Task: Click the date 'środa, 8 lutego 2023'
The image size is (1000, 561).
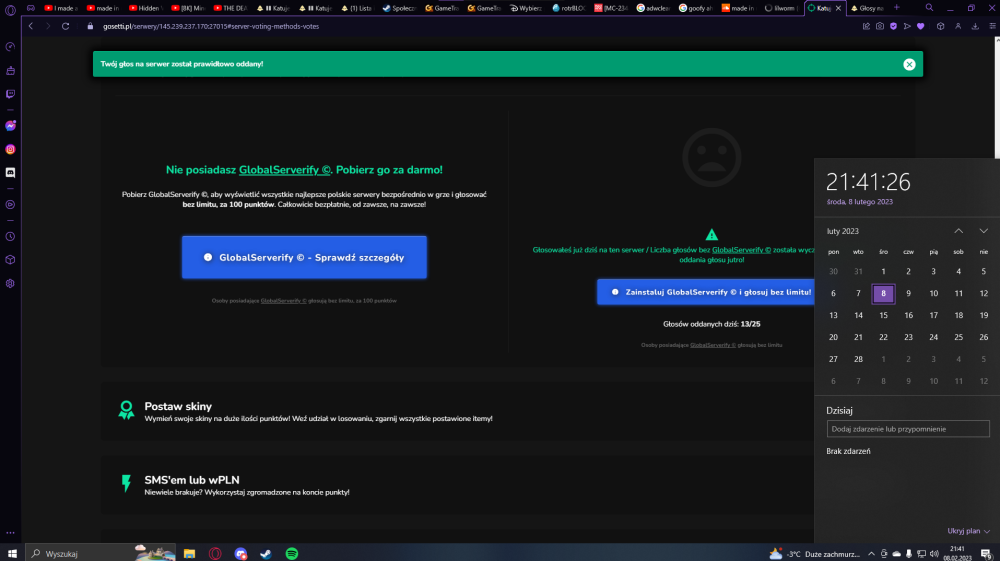Action: [x=860, y=201]
